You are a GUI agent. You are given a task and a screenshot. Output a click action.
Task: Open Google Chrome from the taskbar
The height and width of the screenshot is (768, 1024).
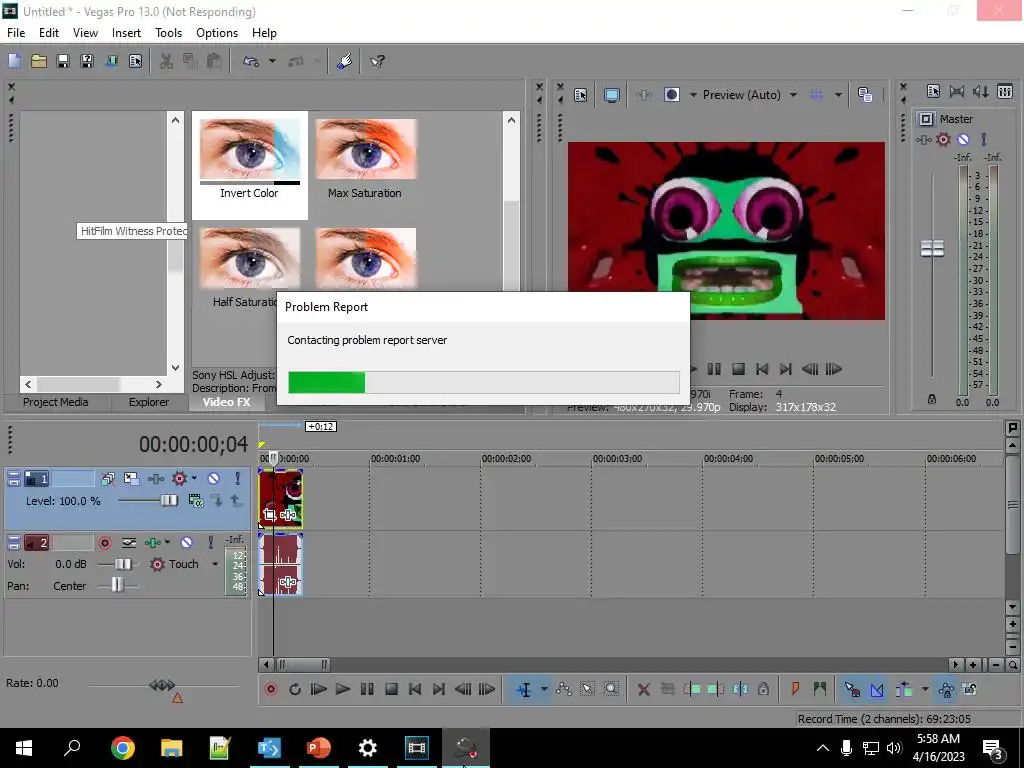[123, 748]
